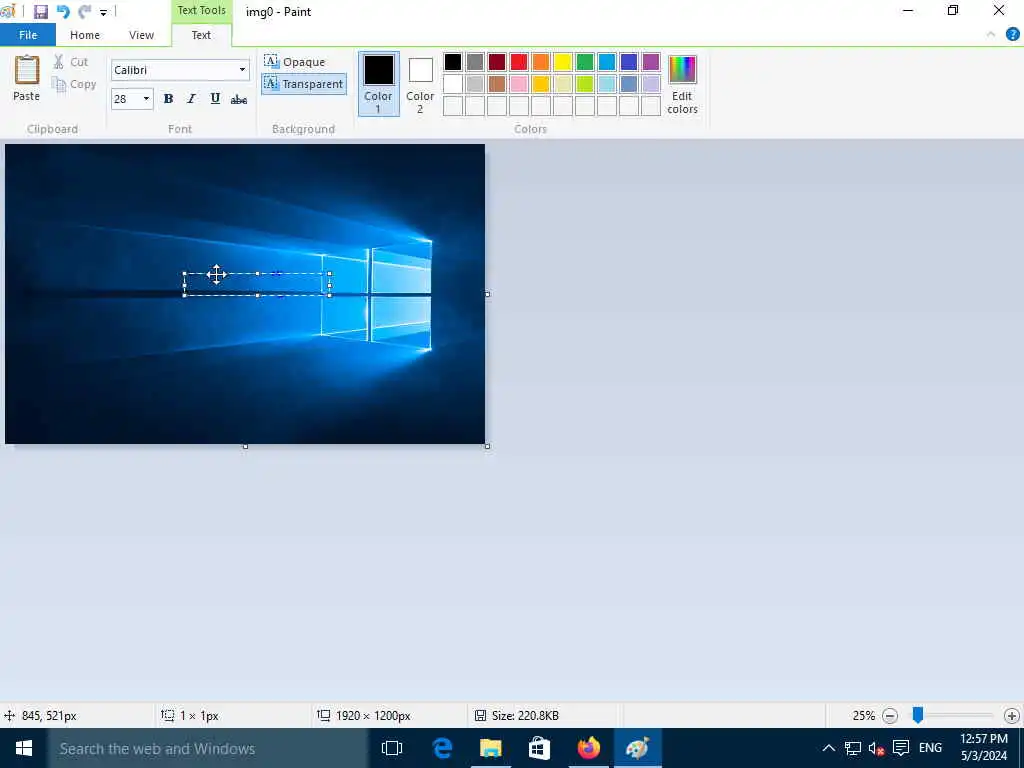This screenshot has width=1024, height=768.
Task: Switch to the Home tab
Action: pyautogui.click(x=85, y=35)
